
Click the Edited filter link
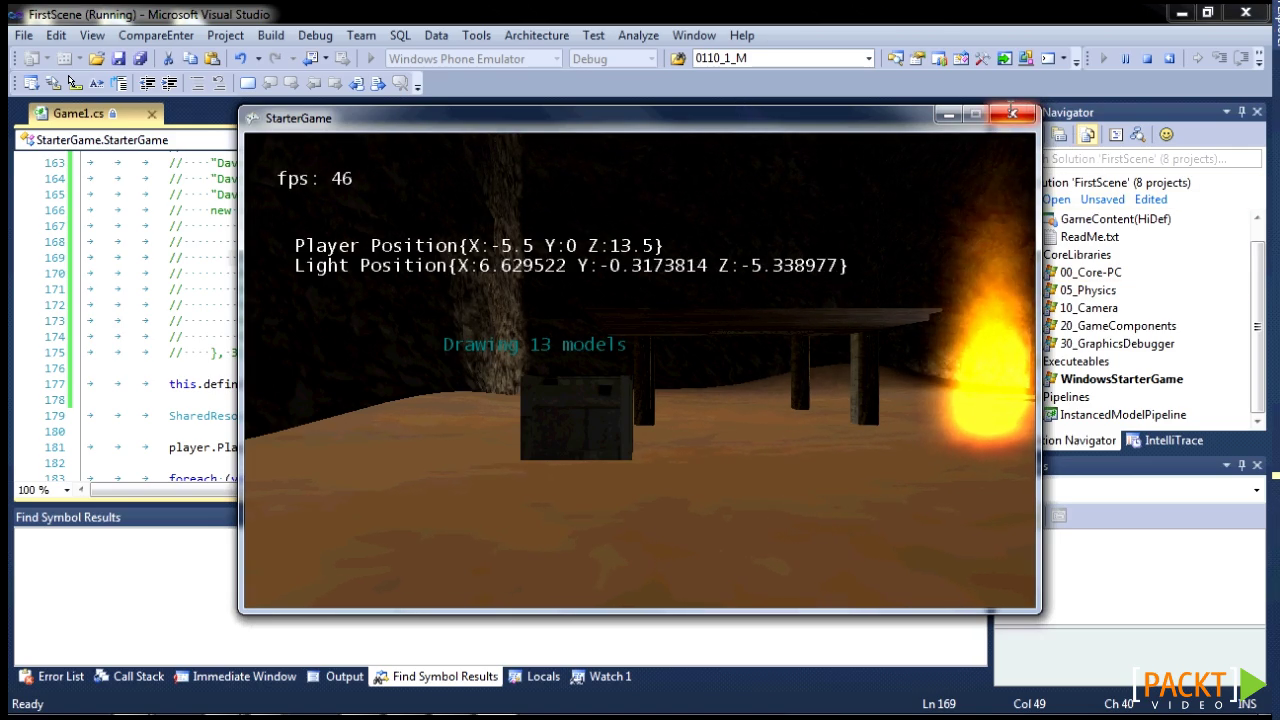(1151, 200)
